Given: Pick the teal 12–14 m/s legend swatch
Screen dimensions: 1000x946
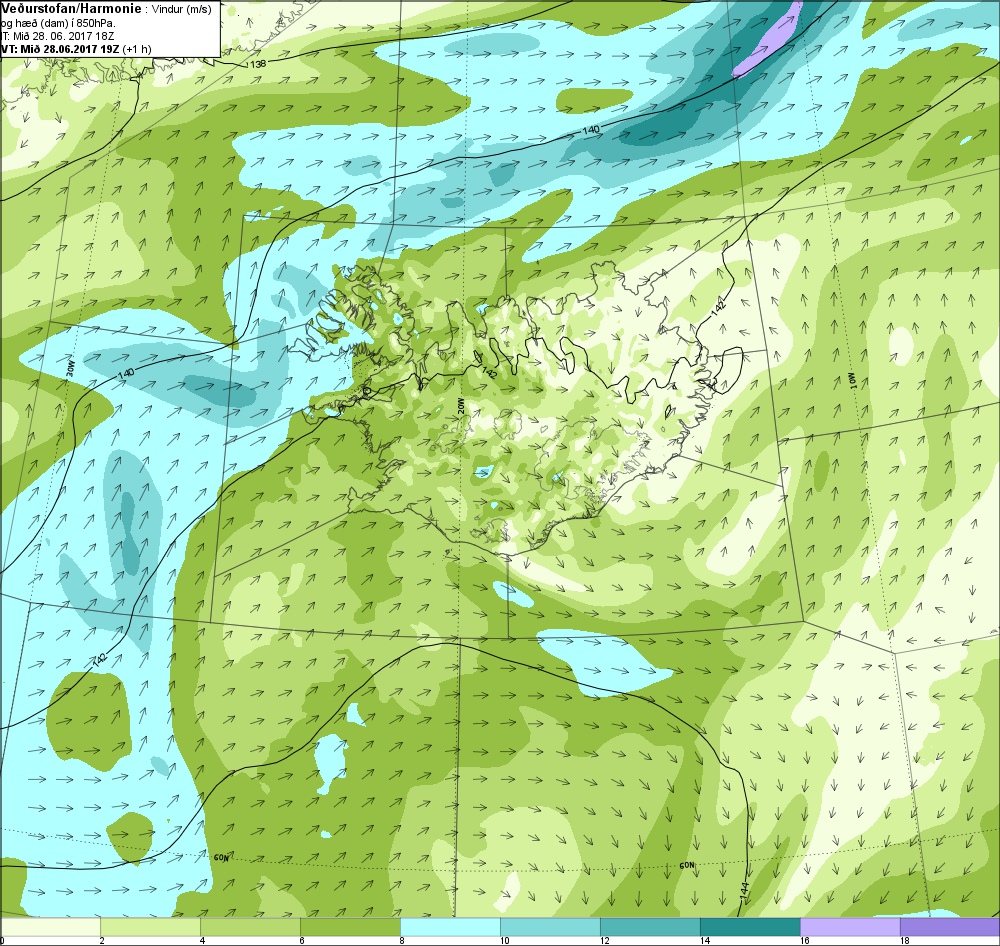Looking at the screenshot, I should pyautogui.click(x=650, y=926).
